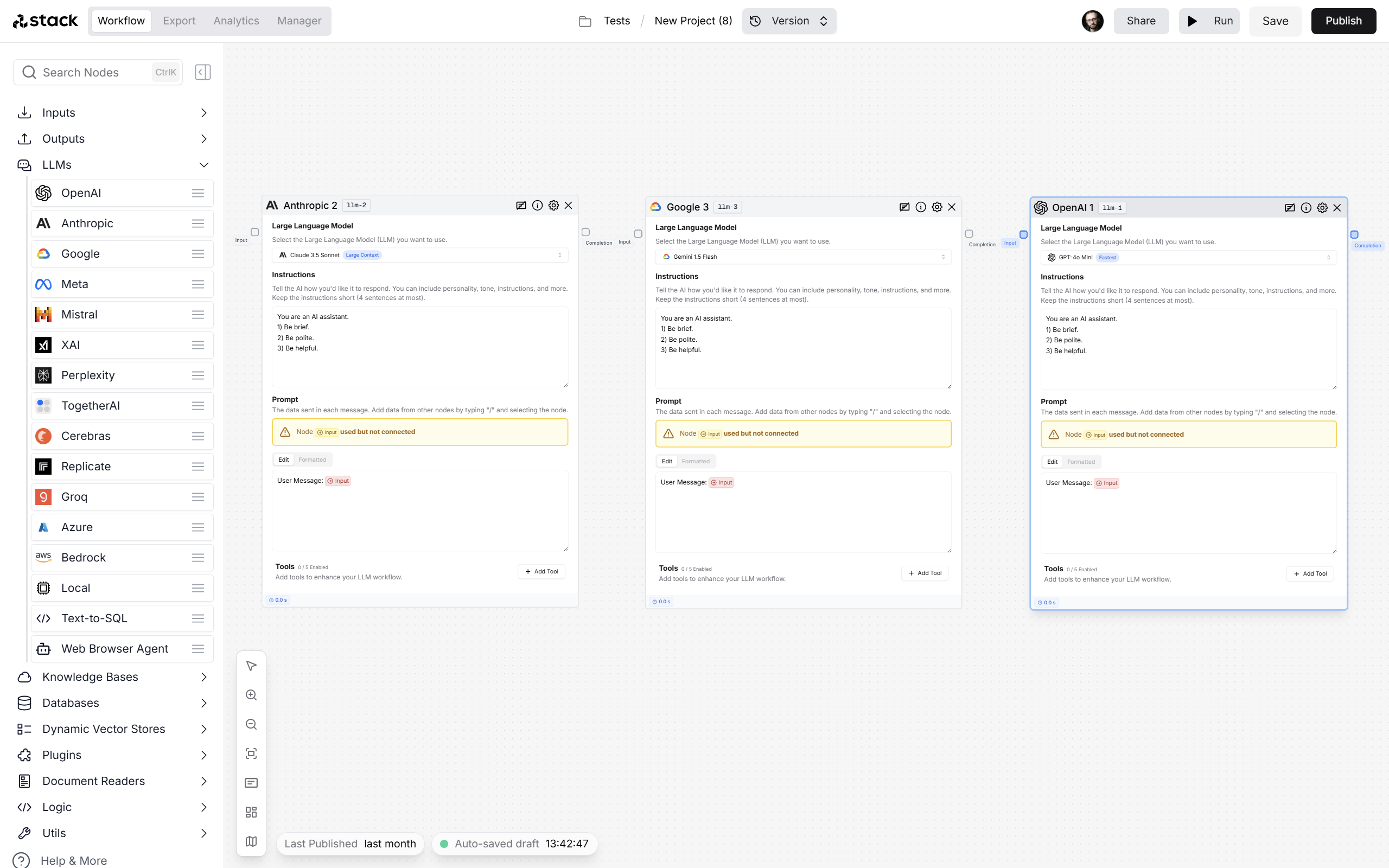The width and height of the screenshot is (1389, 868).
Task: Click the Run button to execute workflow
Action: coord(1212,20)
